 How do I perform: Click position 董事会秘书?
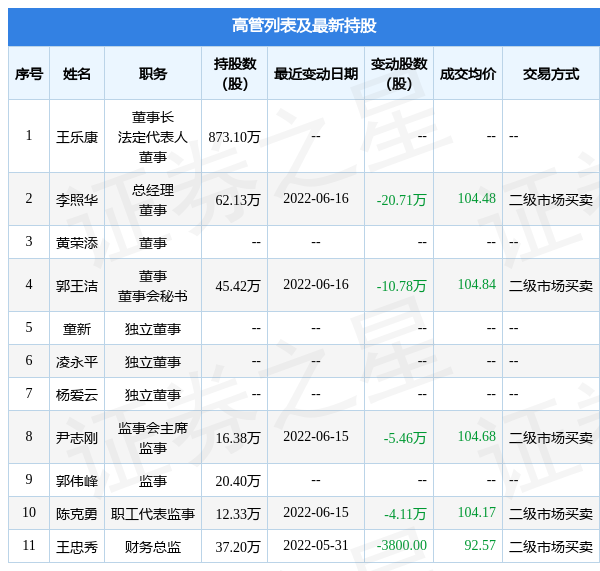tap(153, 296)
